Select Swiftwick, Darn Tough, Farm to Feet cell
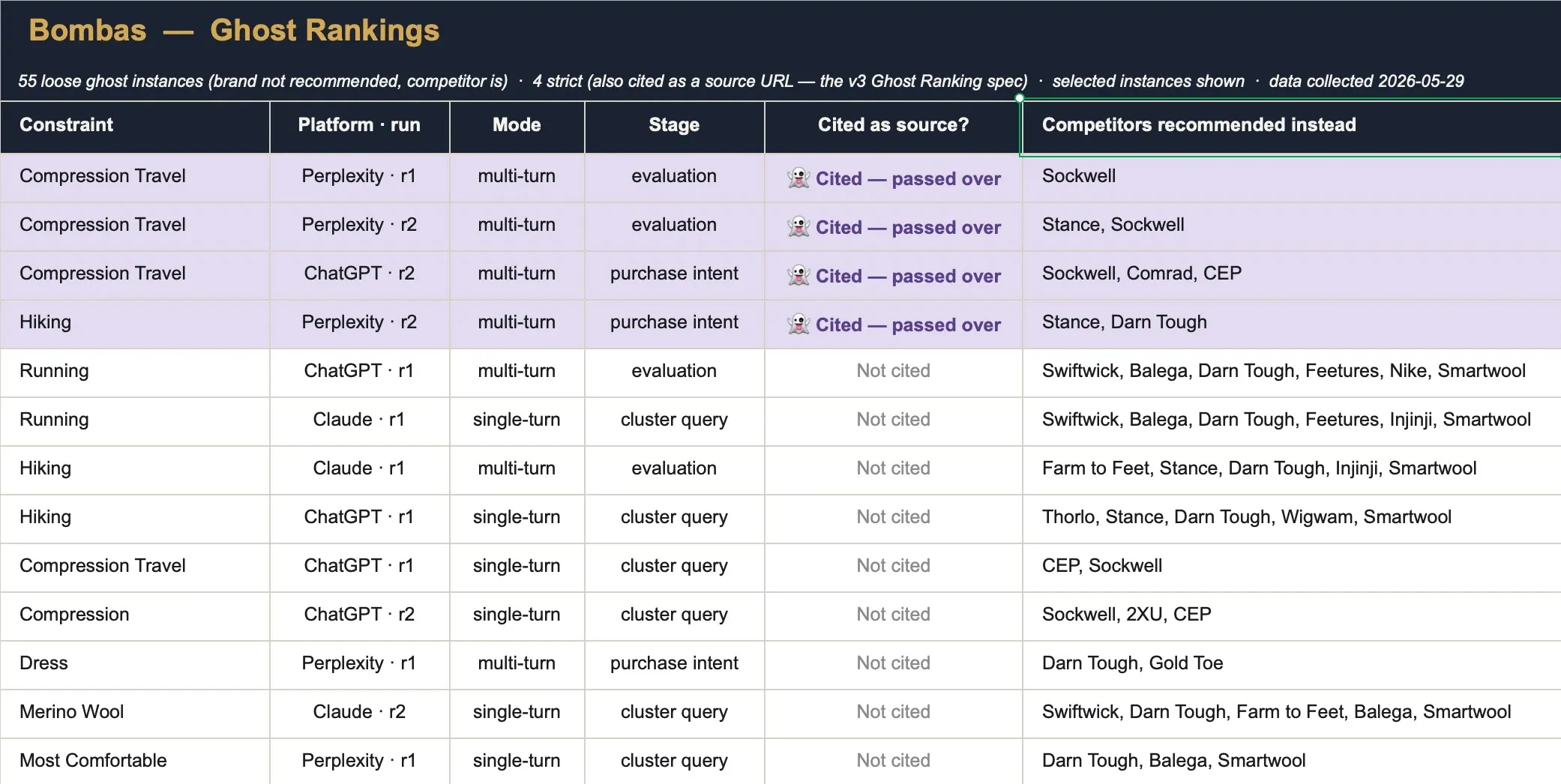This screenshot has width=1561, height=784. 1291,714
